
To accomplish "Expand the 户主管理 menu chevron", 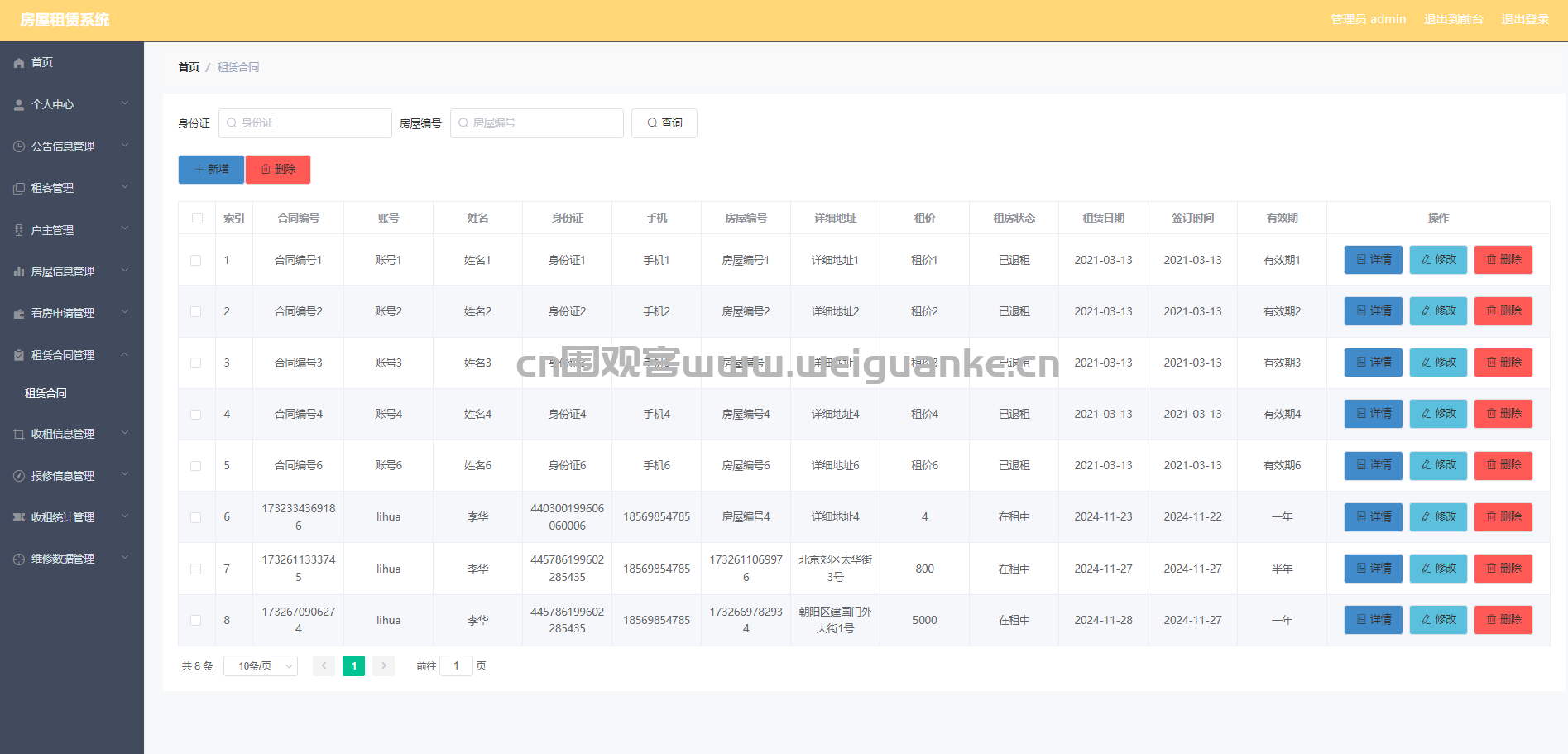I will [x=125, y=228].
